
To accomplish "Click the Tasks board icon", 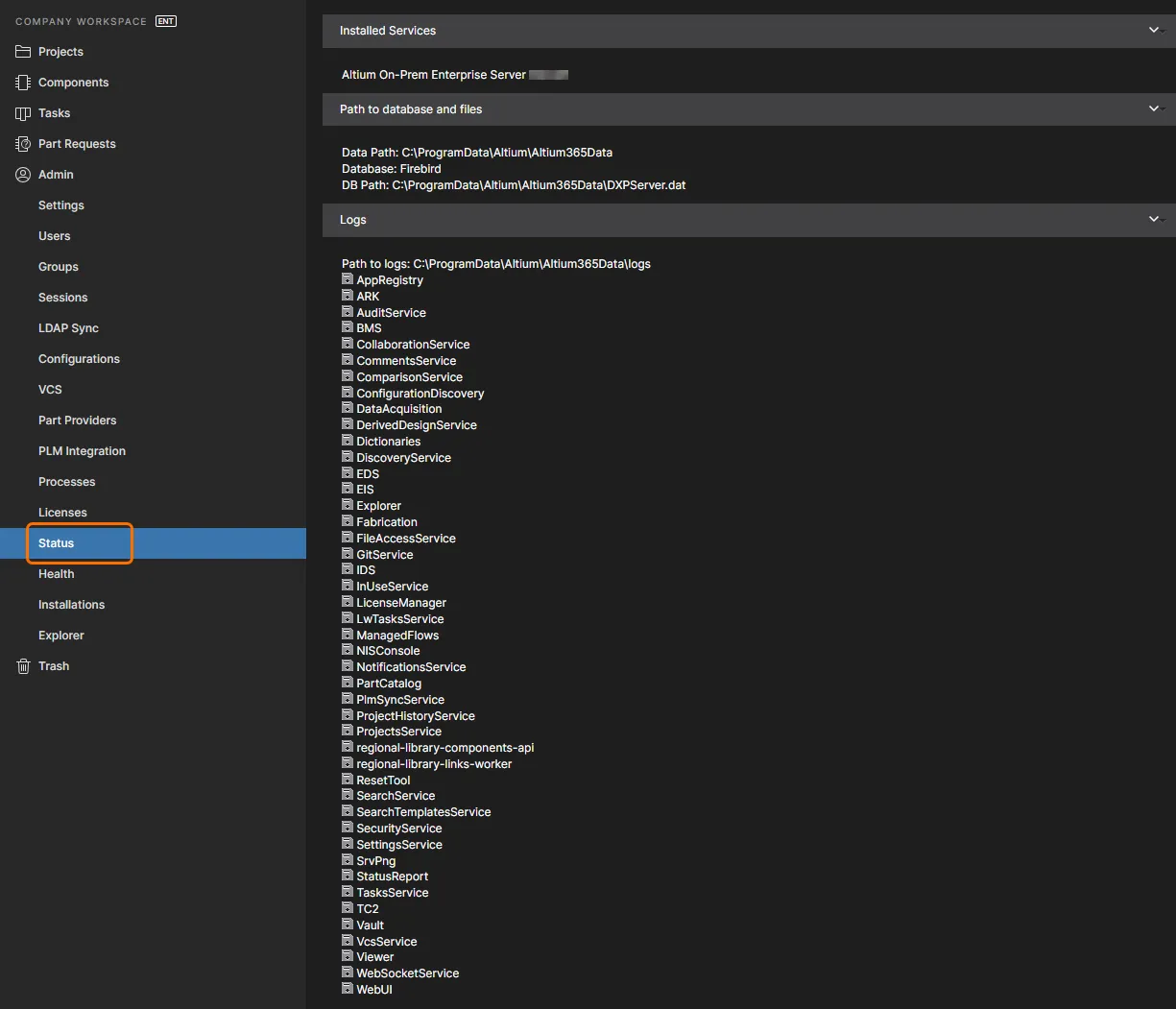I will pyautogui.click(x=23, y=113).
